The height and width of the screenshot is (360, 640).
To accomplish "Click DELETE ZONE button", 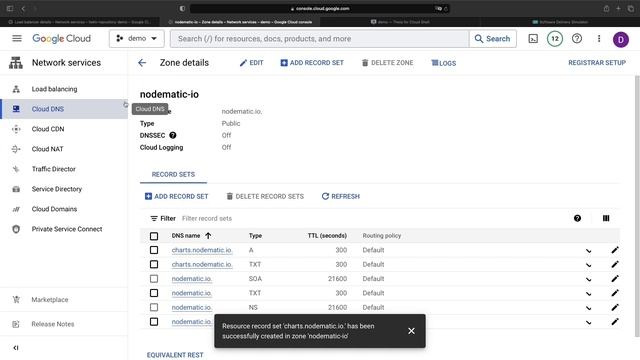I will coord(388,63).
